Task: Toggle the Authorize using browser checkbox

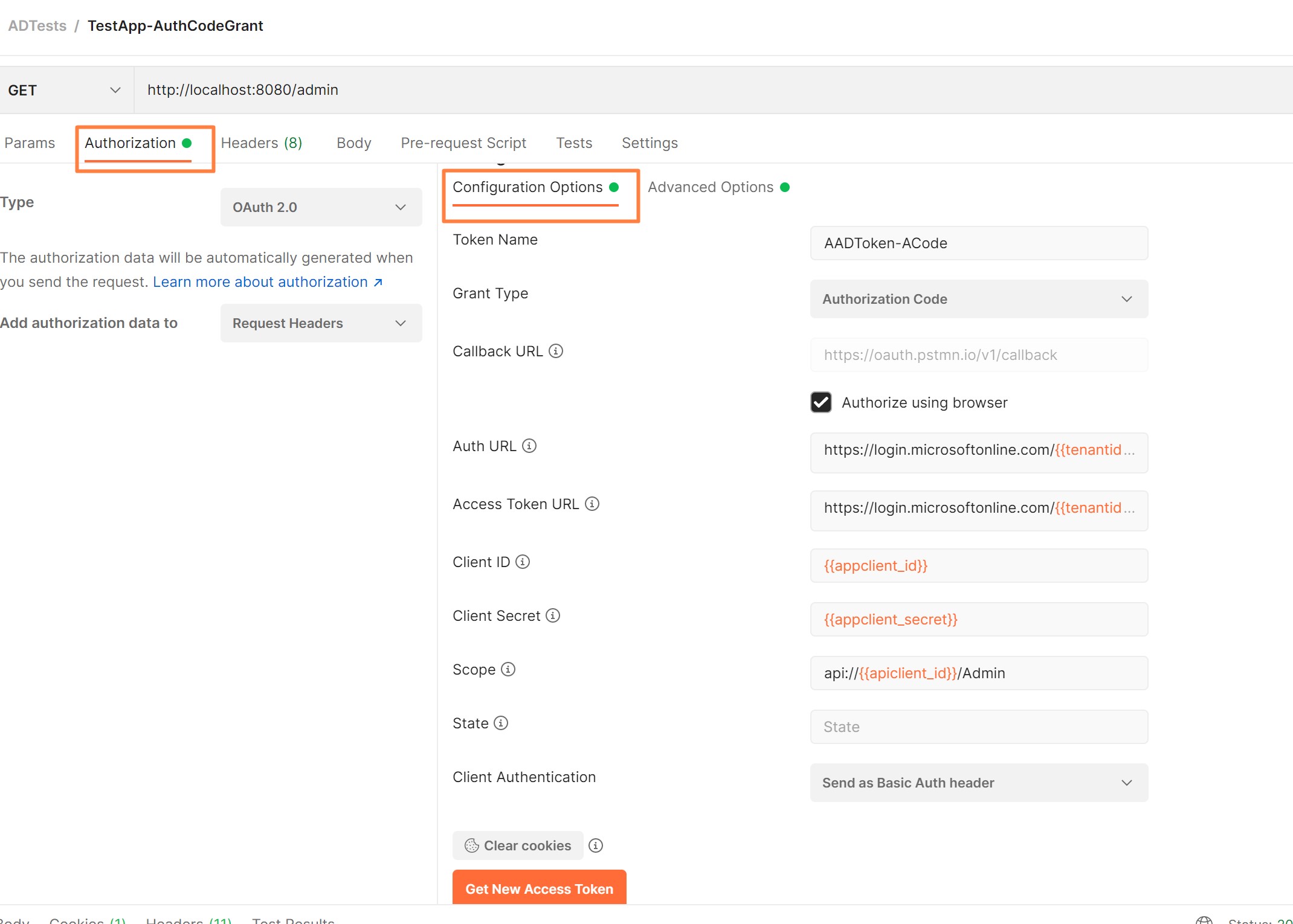Action: [821, 402]
